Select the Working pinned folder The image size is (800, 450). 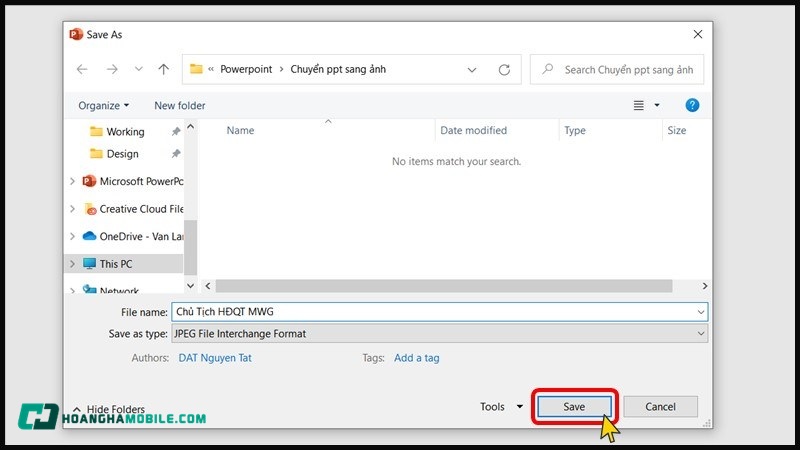point(125,132)
